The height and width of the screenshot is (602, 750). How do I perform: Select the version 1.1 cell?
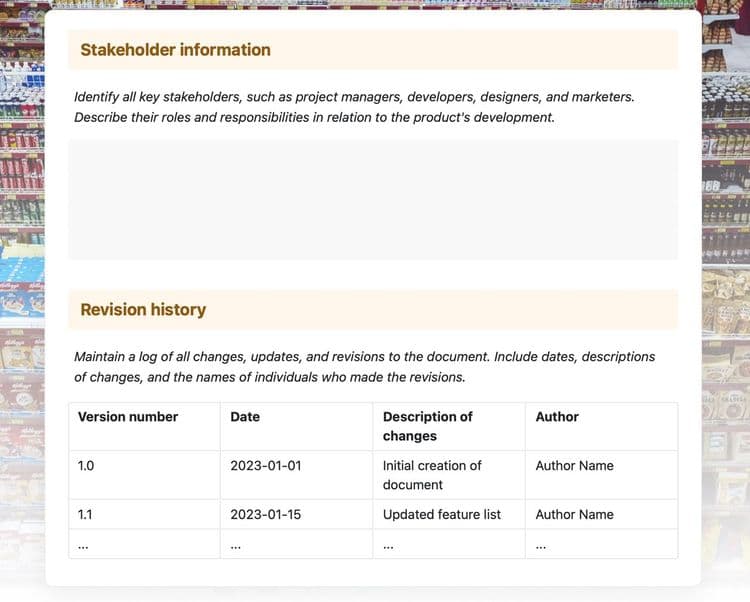click(x=144, y=514)
